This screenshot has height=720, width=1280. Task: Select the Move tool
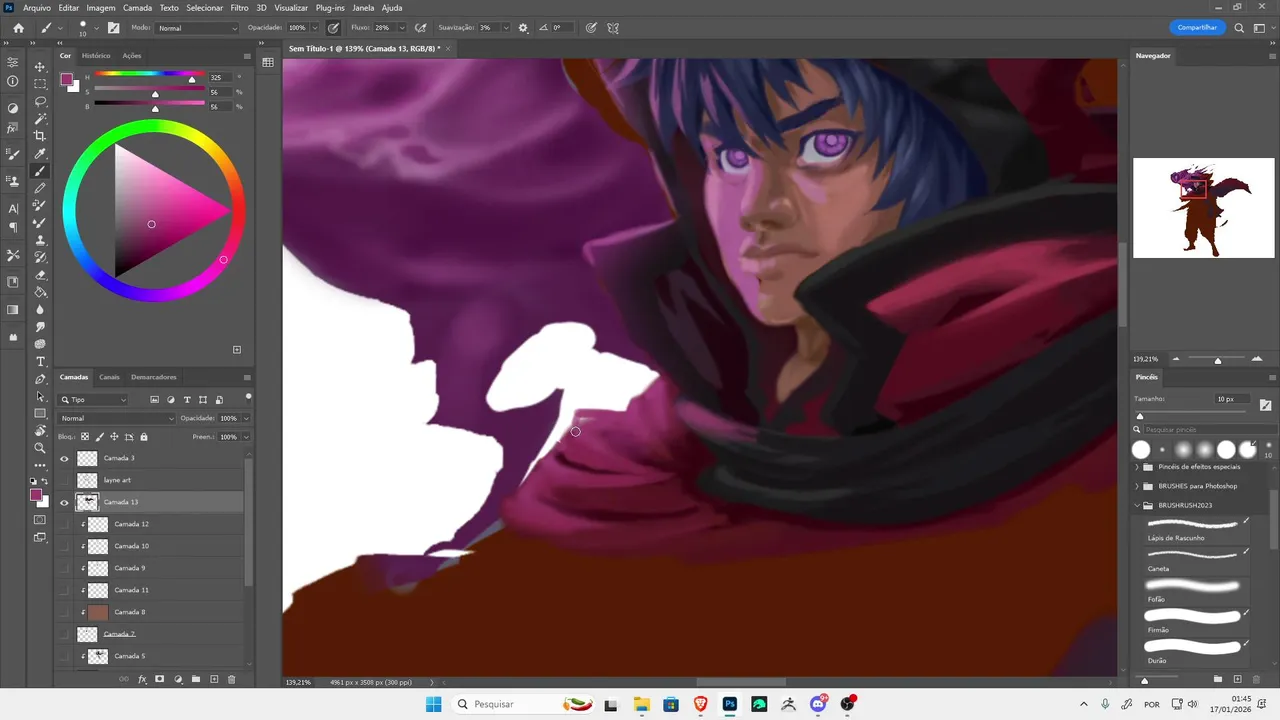click(40, 67)
